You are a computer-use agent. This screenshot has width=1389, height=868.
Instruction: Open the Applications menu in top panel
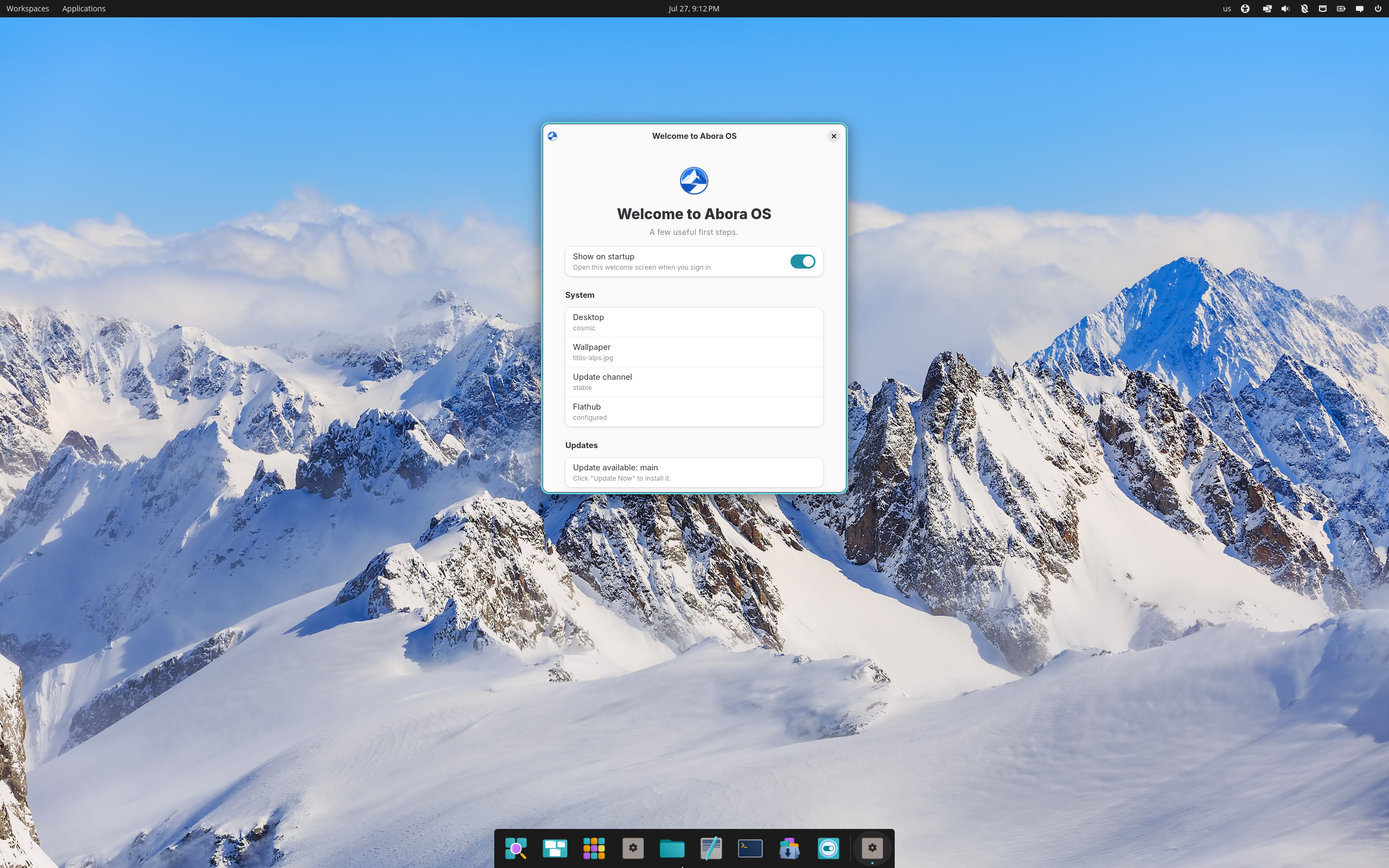click(x=84, y=9)
